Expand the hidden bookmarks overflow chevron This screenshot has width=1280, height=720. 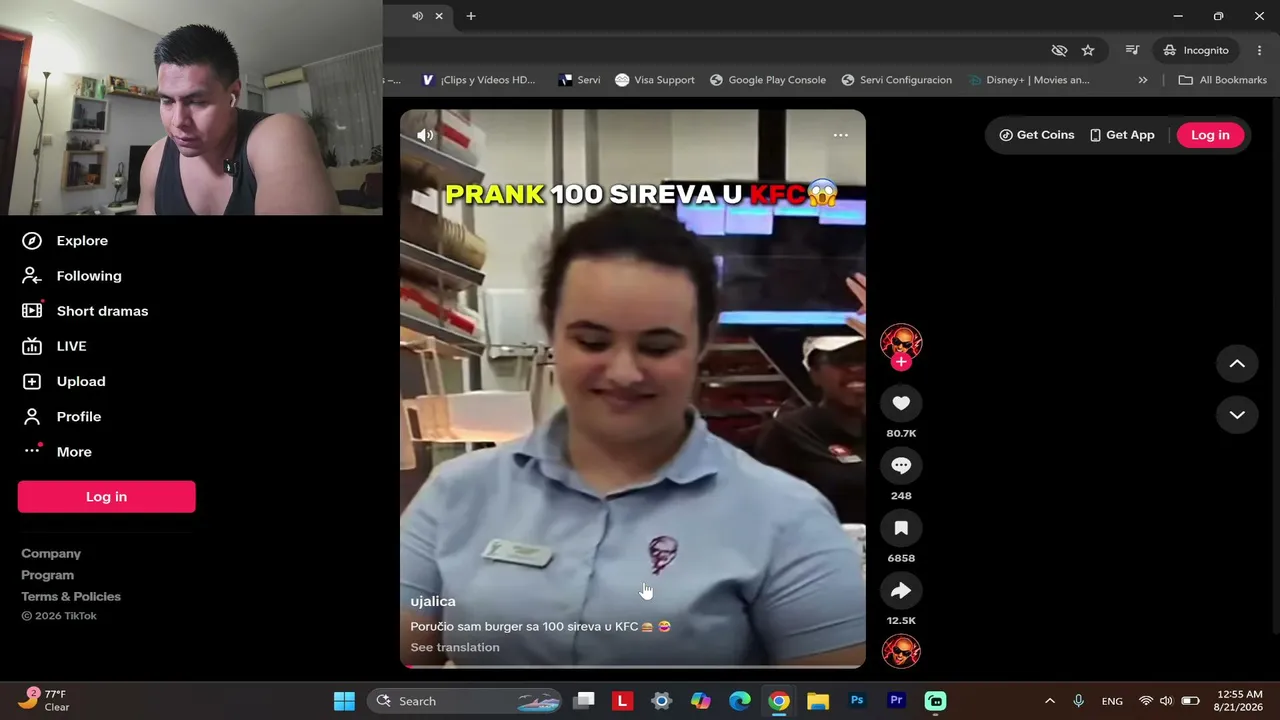point(1143,80)
